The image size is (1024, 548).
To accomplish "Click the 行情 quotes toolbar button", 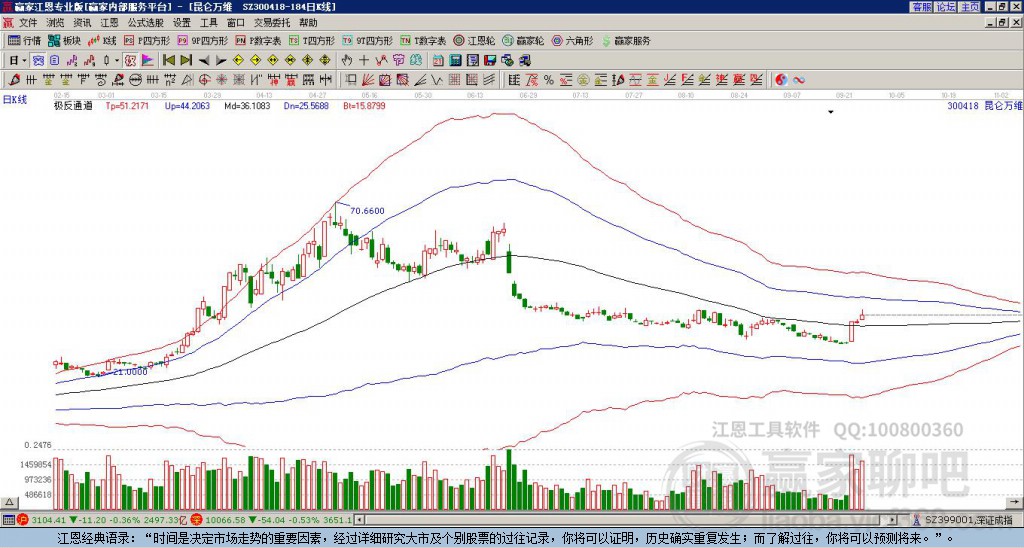I will [25, 40].
